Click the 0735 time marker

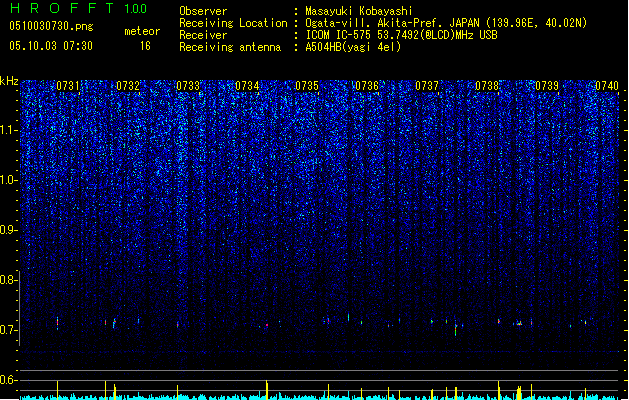coord(307,86)
